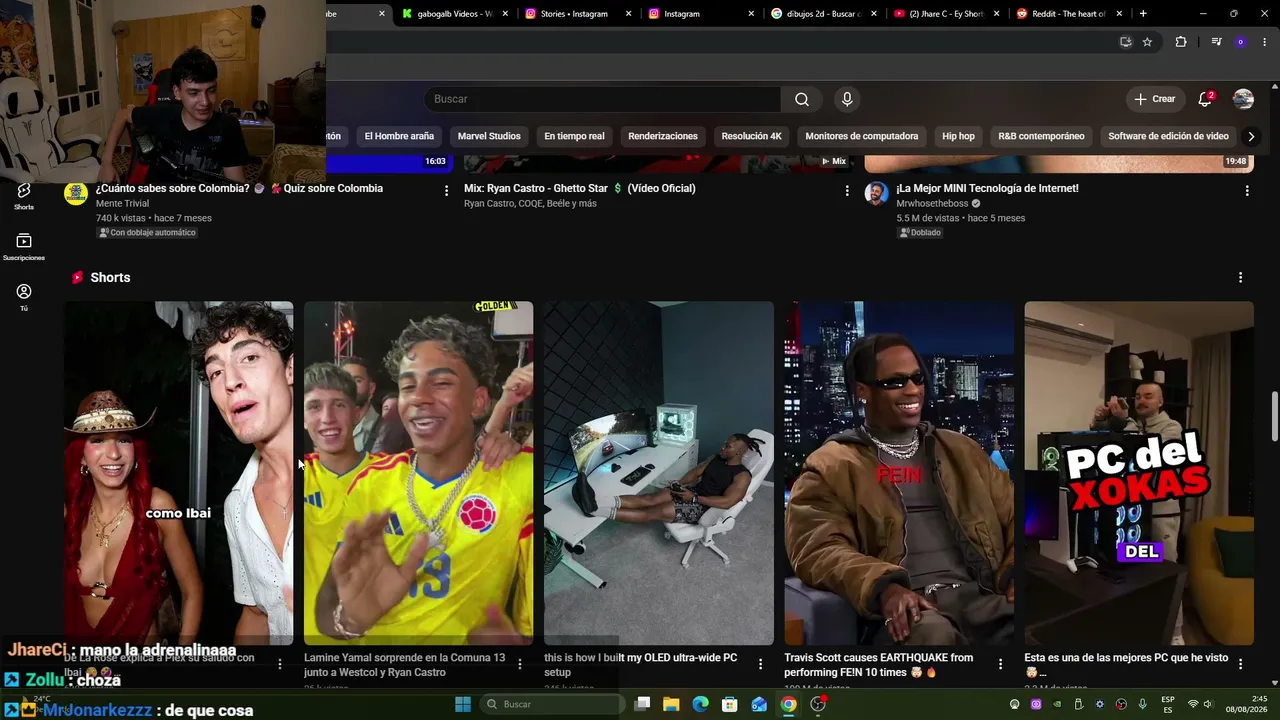Viewport: 1280px width, 720px height.
Task: Open Shorts from the left sidebar
Action: coord(24,196)
